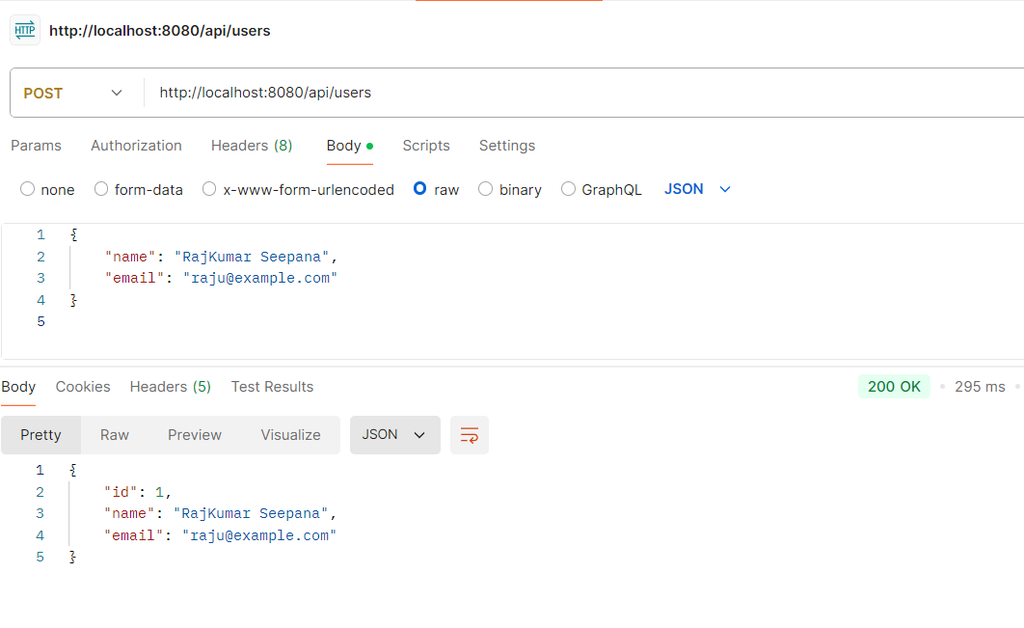The width and height of the screenshot is (1024, 628).
Task: Open the Test Results tab
Action: click(x=272, y=387)
